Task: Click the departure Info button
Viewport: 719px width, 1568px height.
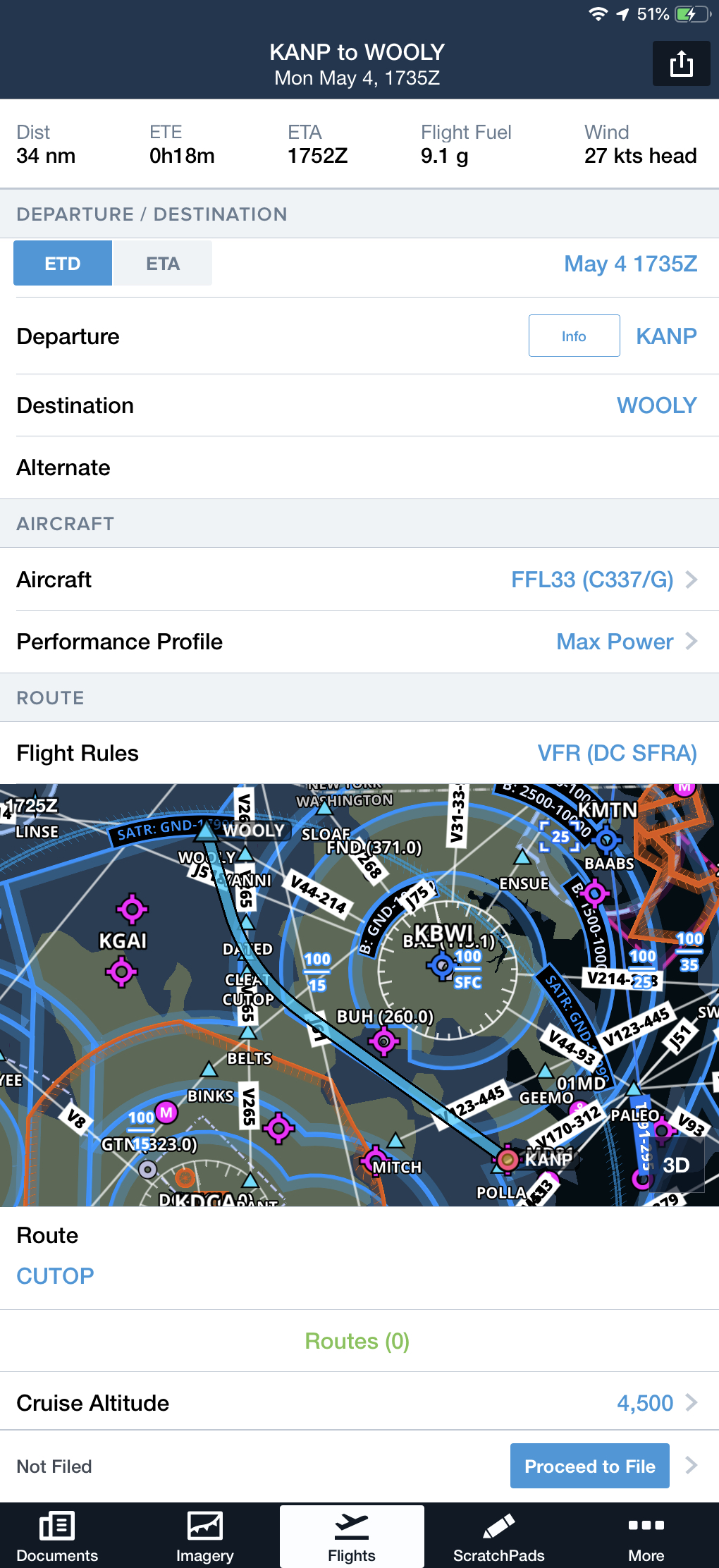Action: point(574,336)
